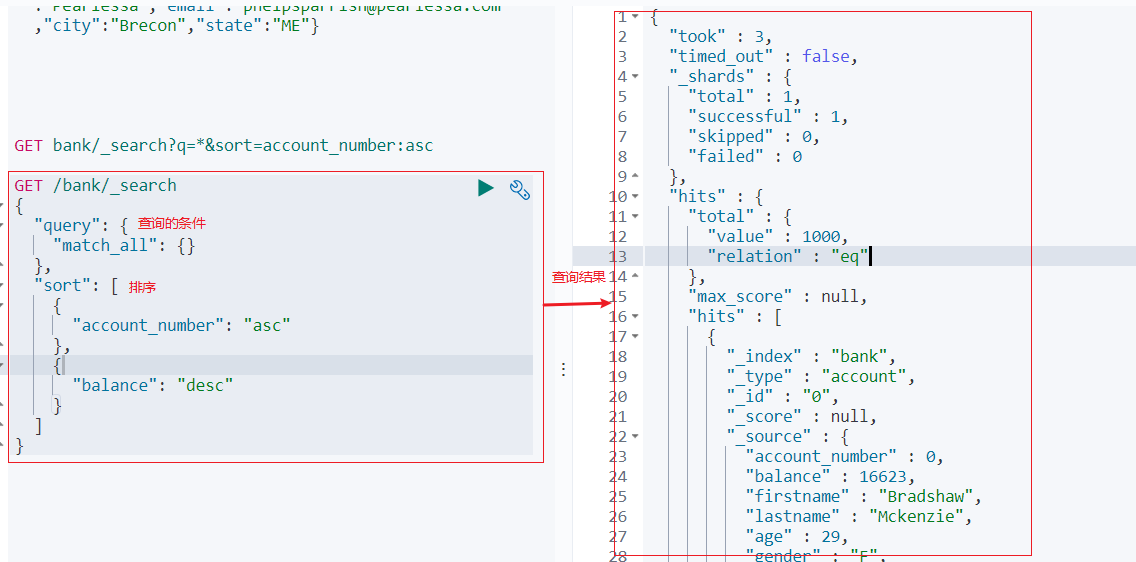Select the "balance": "desc" sort line
The image size is (1136, 562).
click(153, 385)
